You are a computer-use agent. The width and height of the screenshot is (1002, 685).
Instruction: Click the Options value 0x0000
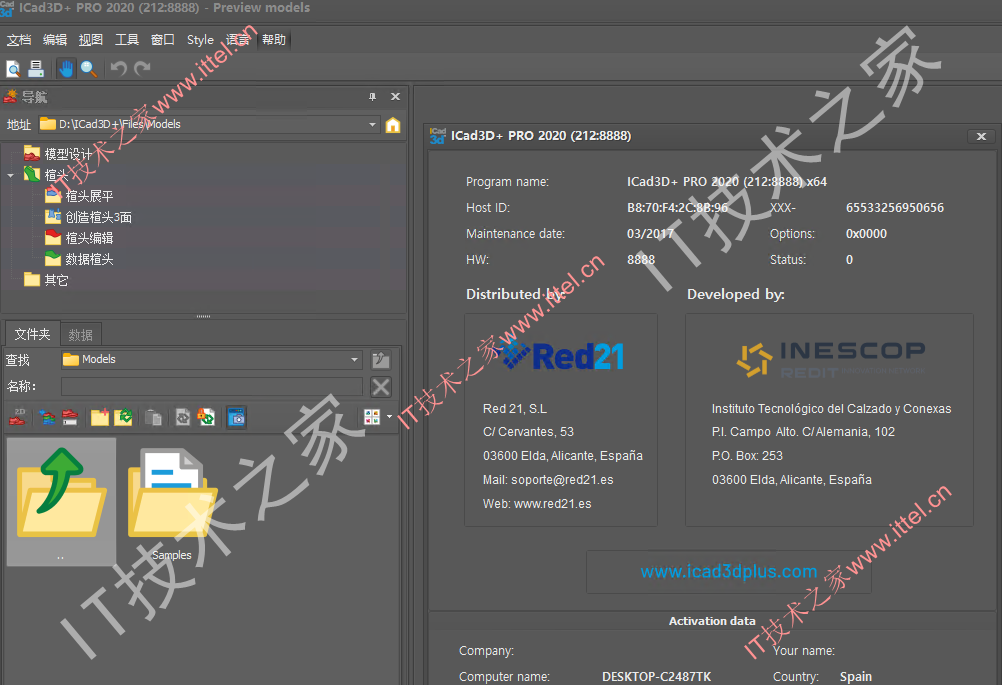pyautogui.click(x=866, y=234)
